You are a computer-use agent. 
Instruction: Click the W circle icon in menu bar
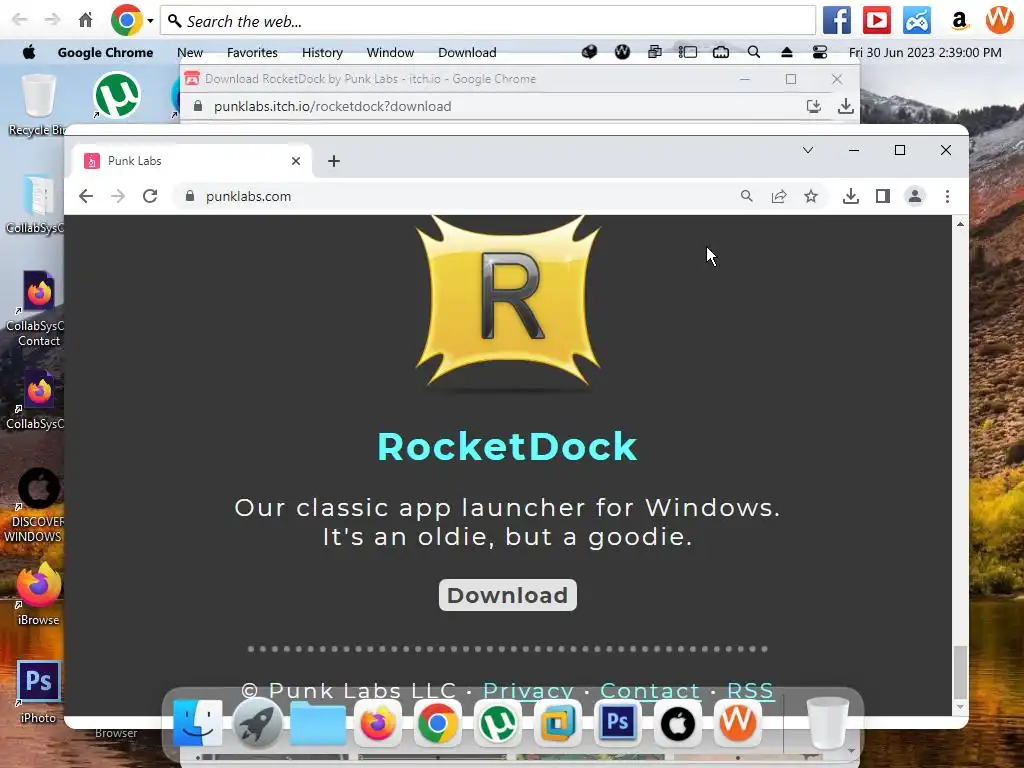pos(622,52)
